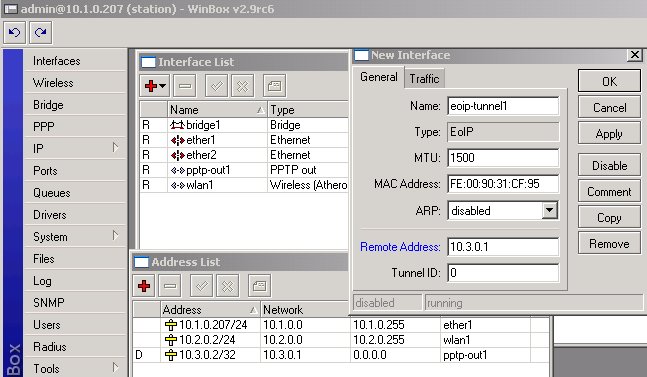Open Interfaces in the sidebar menu
Viewport: 647px width, 377px height.
(75, 61)
